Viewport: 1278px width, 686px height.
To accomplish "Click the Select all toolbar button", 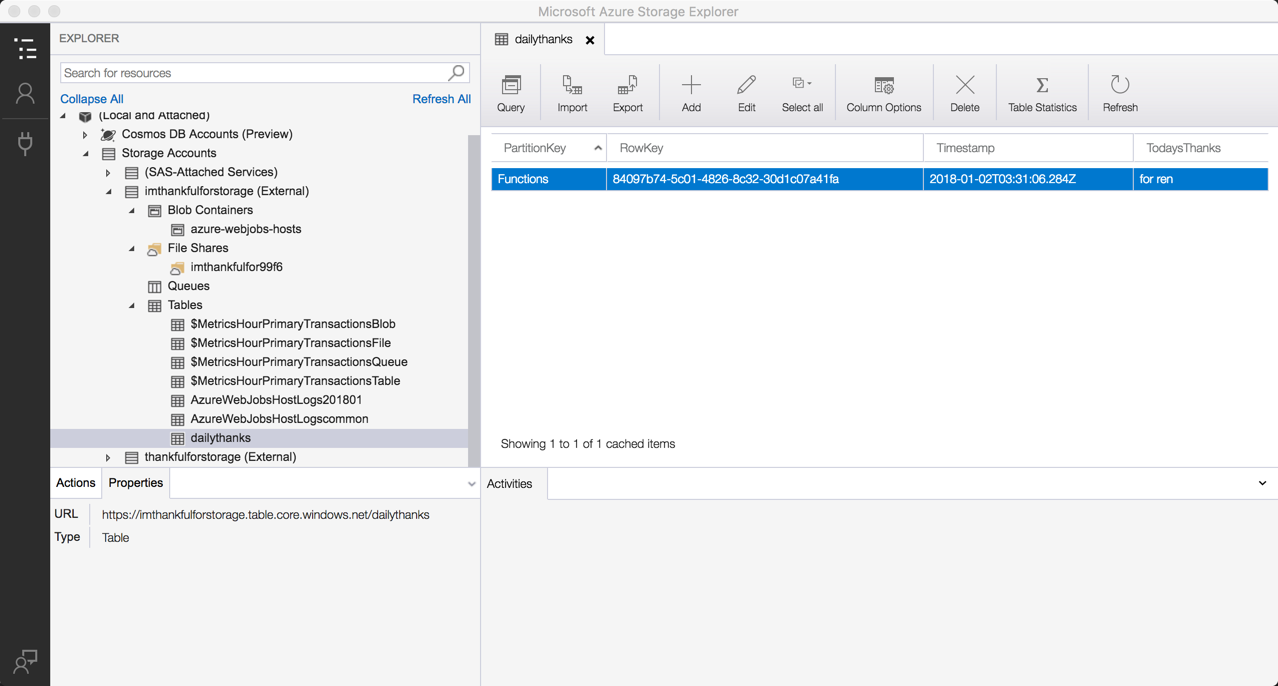I will click(802, 93).
